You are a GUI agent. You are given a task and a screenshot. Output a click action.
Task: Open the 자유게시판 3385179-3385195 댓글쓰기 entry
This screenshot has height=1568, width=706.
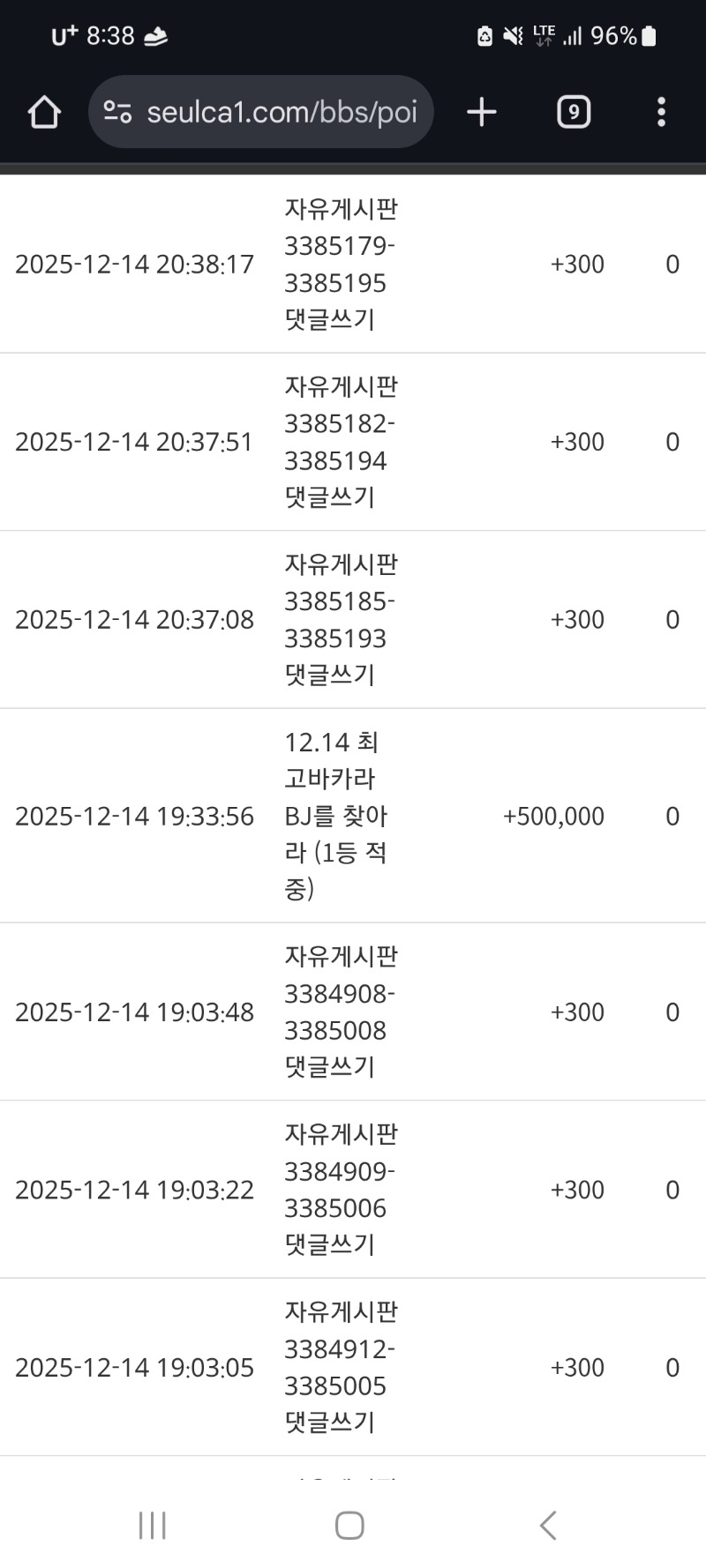[x=340, y=264]
